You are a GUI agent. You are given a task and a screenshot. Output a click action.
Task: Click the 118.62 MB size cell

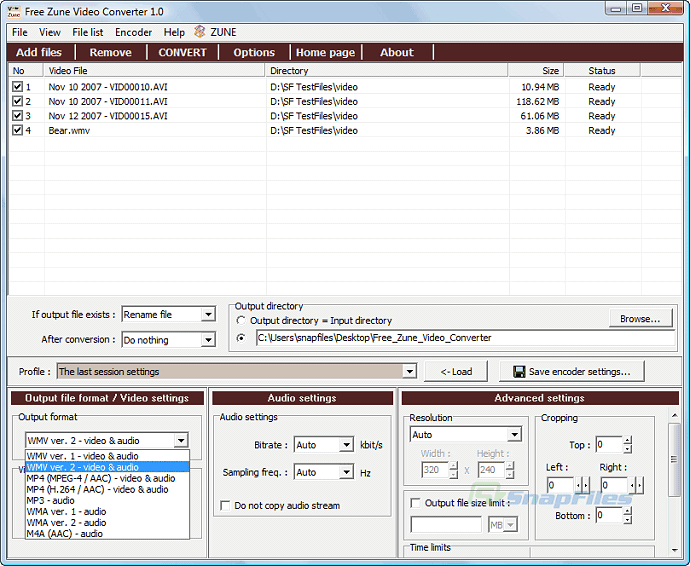[x=538, y=101]
